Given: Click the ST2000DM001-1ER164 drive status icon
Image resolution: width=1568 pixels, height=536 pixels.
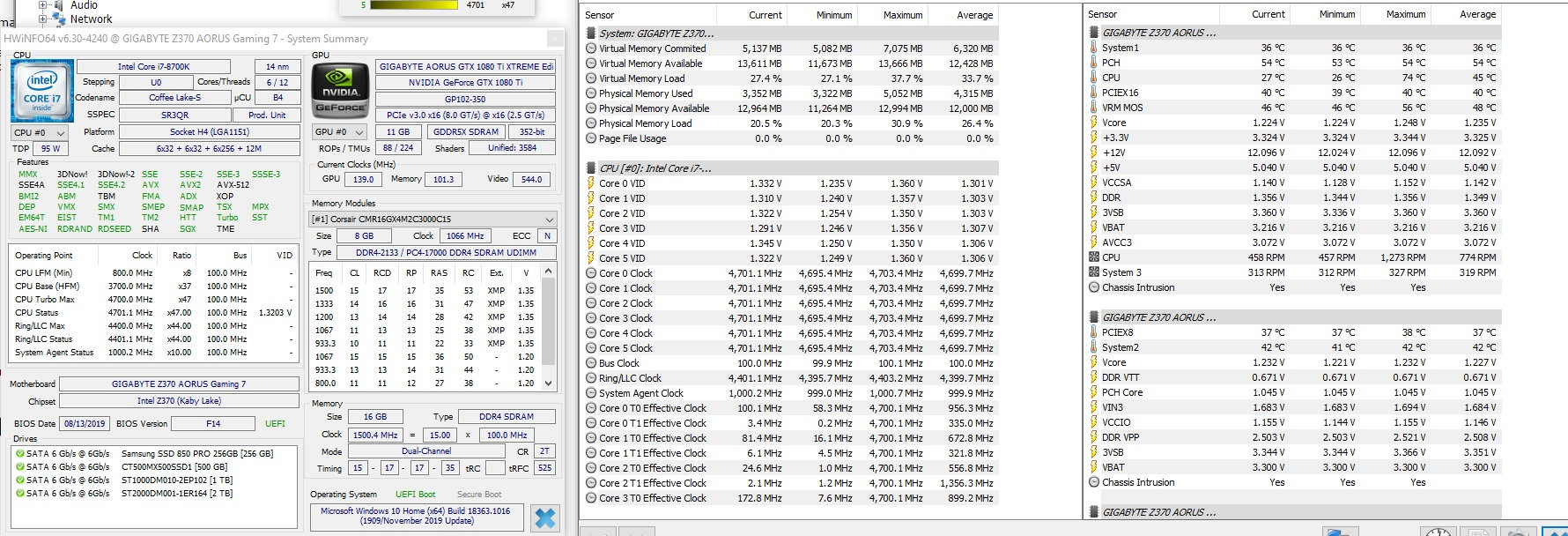Looking at the screenshot, I should pos(19,494).
